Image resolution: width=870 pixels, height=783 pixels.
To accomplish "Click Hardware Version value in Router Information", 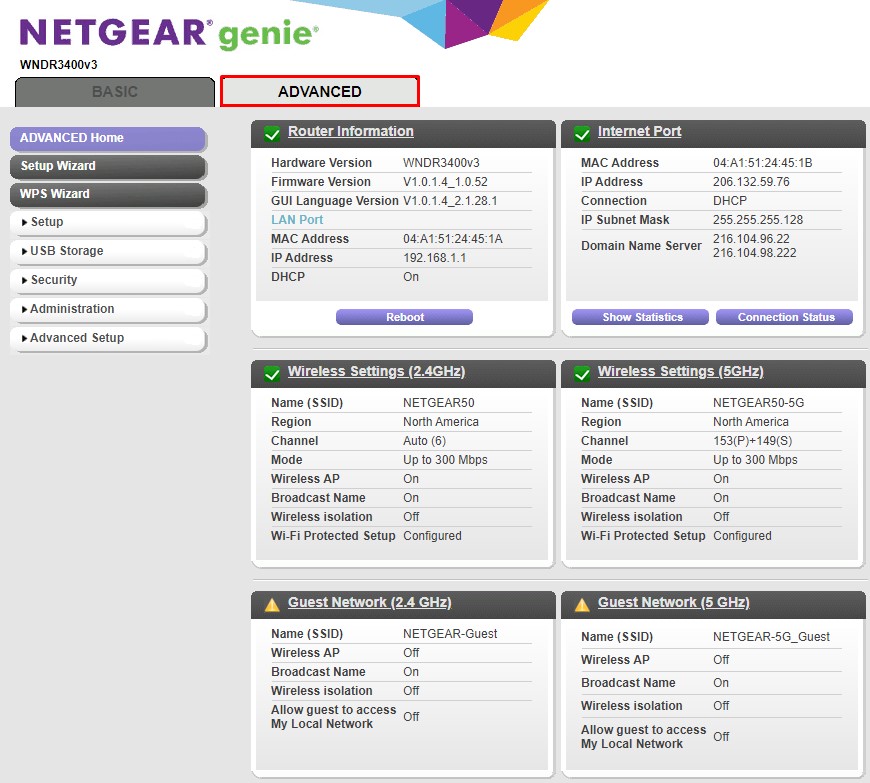I will click(x=441, y=163).
